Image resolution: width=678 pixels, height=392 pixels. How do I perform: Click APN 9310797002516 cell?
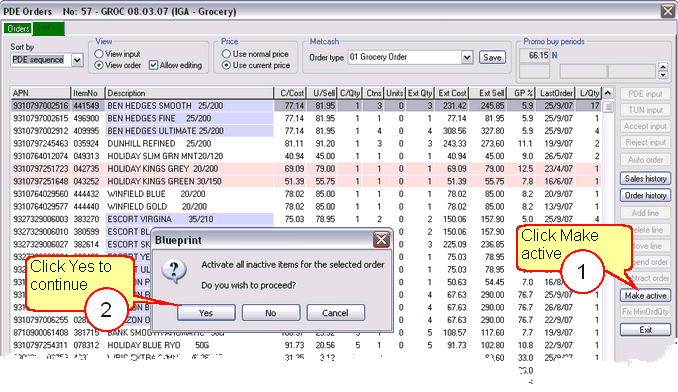point(40,106)
